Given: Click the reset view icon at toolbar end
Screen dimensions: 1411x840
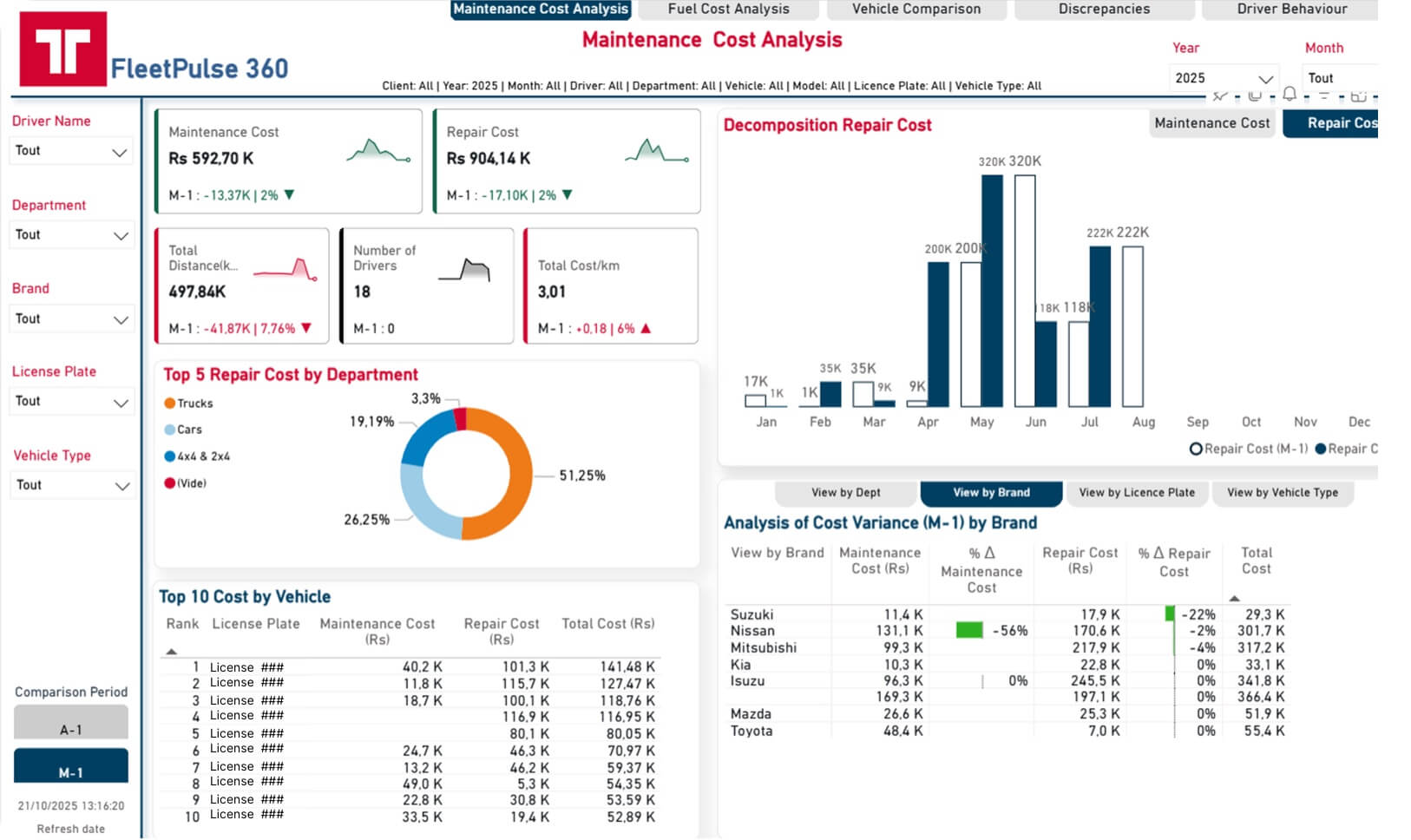Looking at the screenshot, I should 1360,95.
